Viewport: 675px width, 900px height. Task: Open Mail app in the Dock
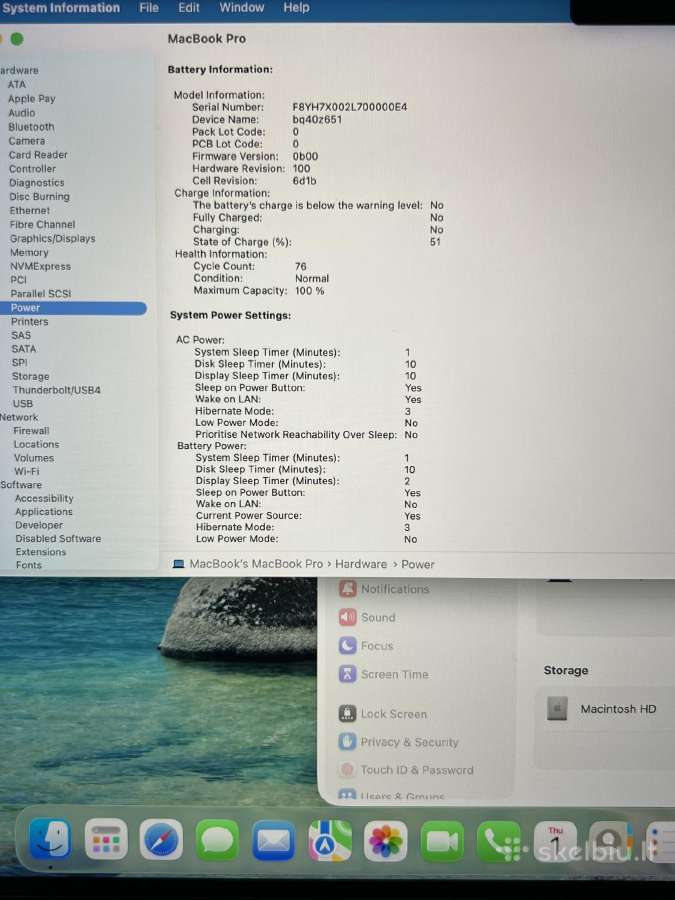point(273,841)
